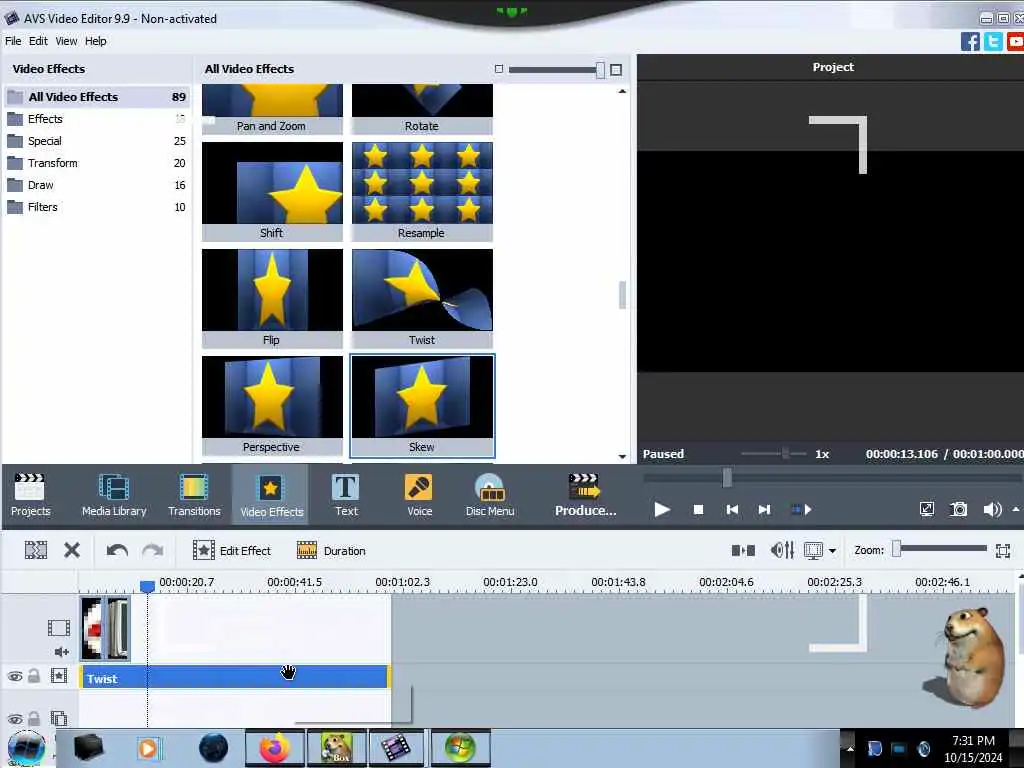
Task: Open the View menu
Action: pos(66,40)
